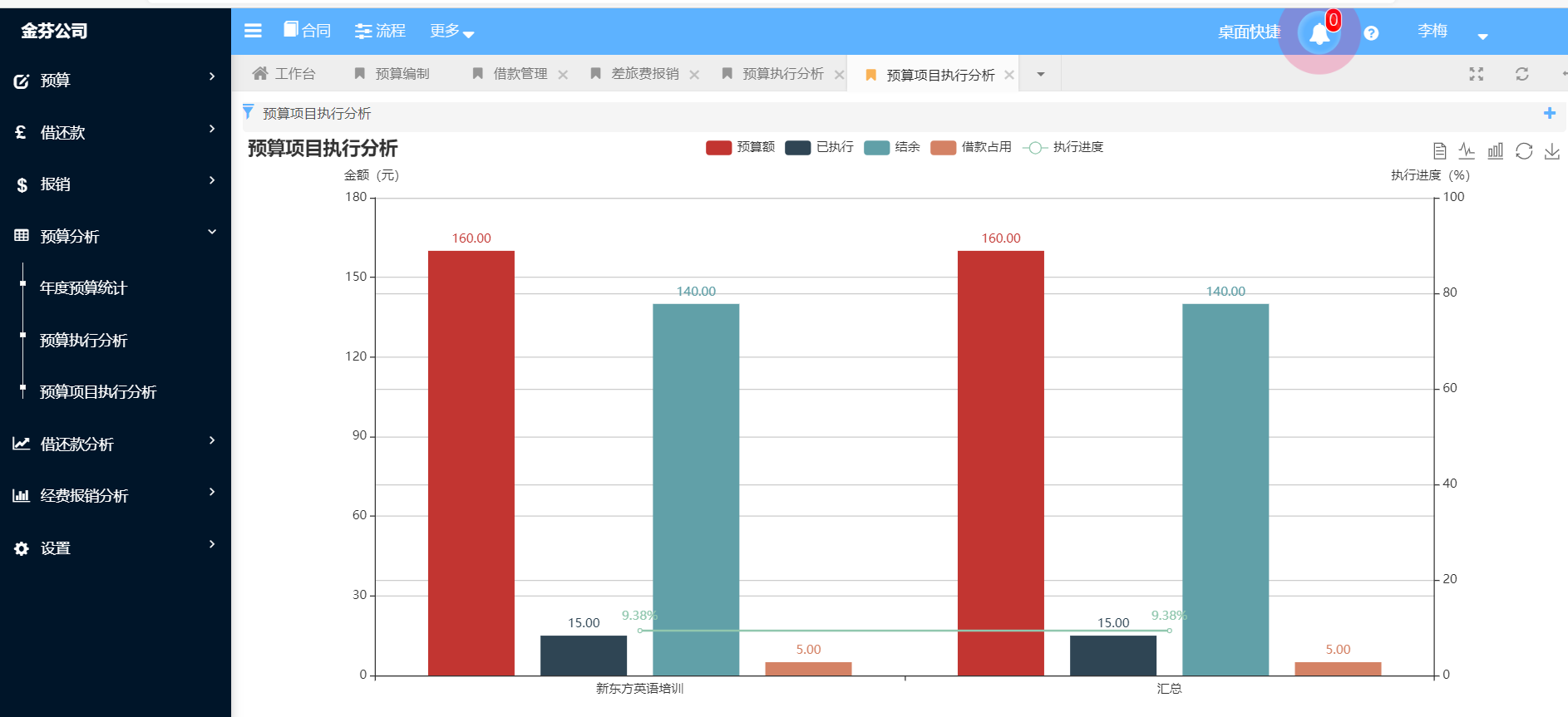Open the tab list dropdown arrow
Viewport: 1568px width, 717px height.
click(1040, 74)
